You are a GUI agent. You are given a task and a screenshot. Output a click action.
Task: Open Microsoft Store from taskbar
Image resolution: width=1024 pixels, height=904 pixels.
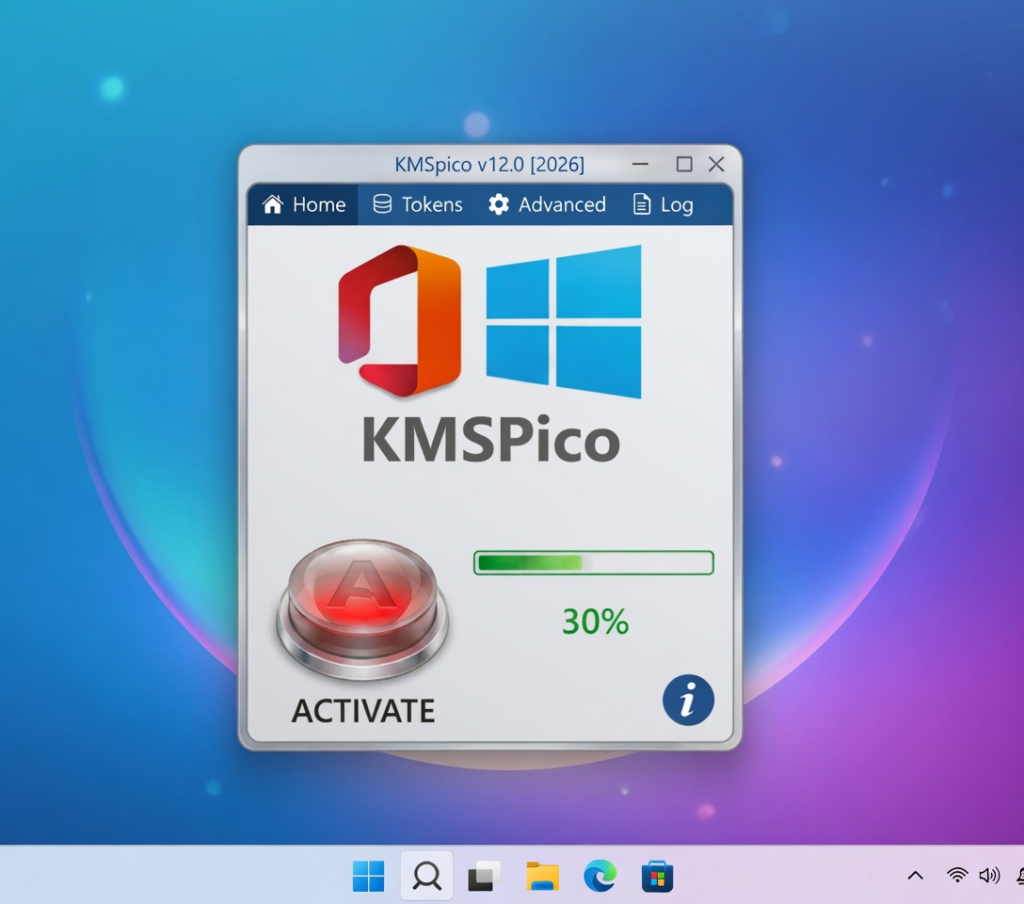click(657, 876)
